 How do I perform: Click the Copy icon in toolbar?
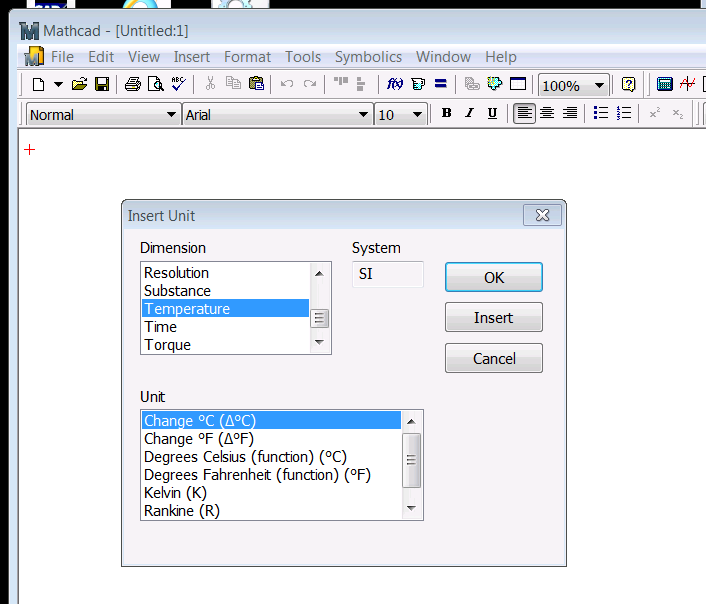[233, 83]
